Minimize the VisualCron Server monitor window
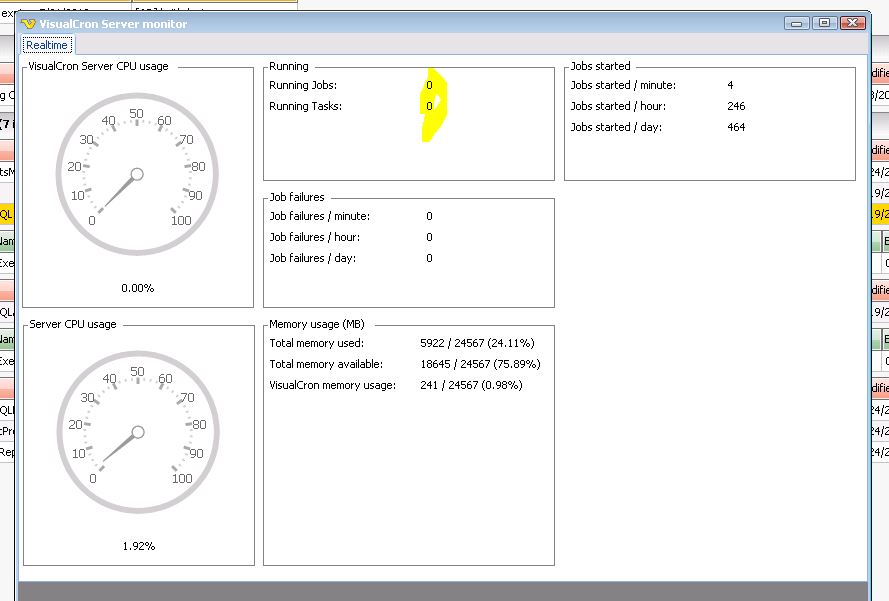Viewport: 889px width, 601px height. click(797, 23)
